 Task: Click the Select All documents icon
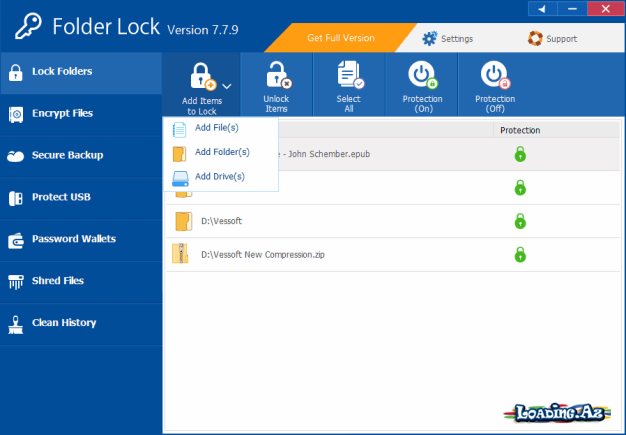351,75
